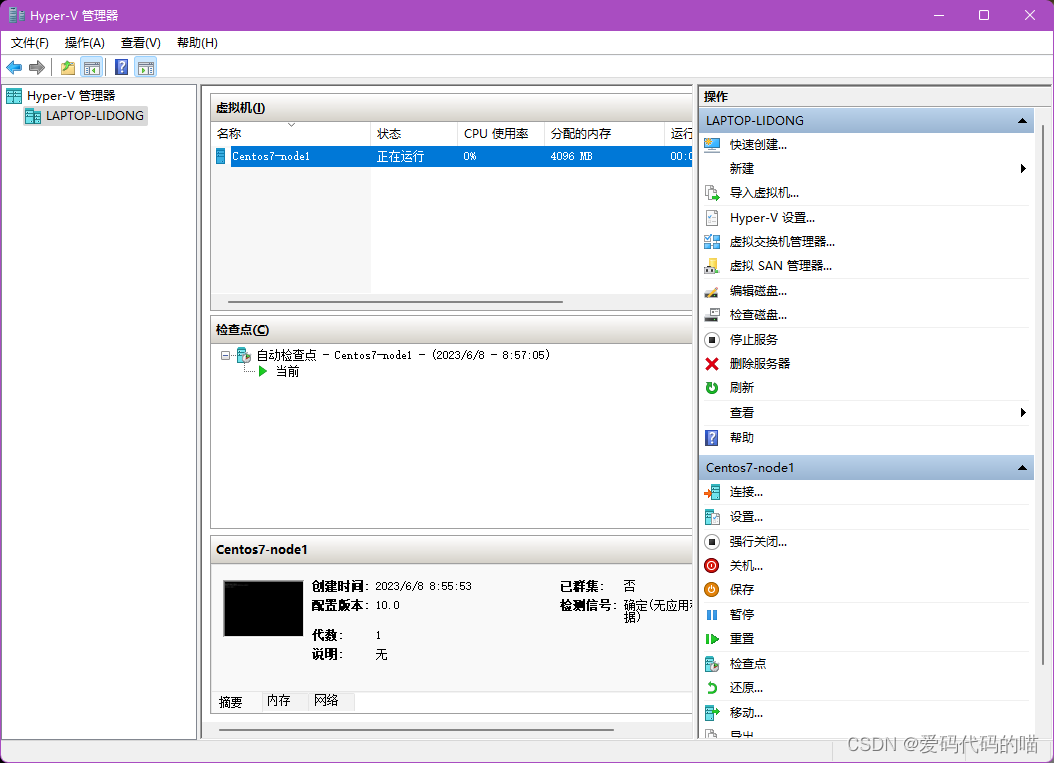Click the red 关机 shutdown icon
The width and height of the screenshot is (1054, 763).
click(x=712, y=565)
